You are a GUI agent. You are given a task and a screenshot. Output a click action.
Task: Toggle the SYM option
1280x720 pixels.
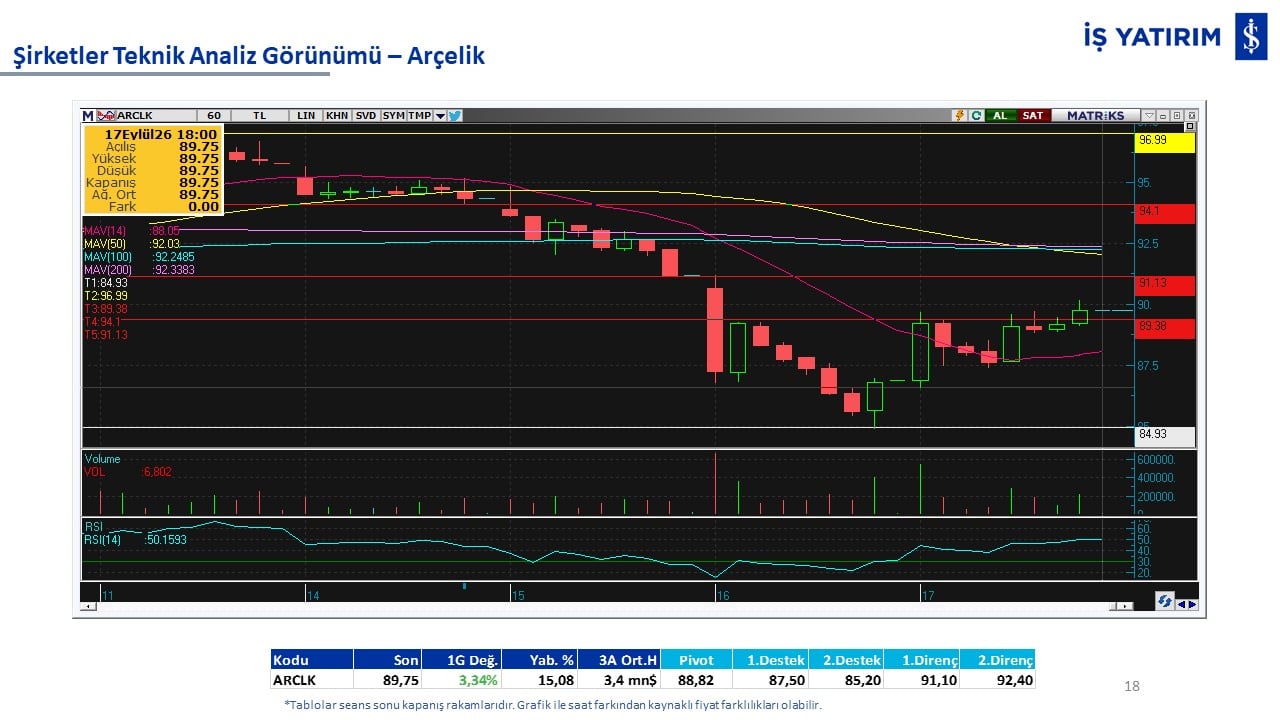(393, 116)
